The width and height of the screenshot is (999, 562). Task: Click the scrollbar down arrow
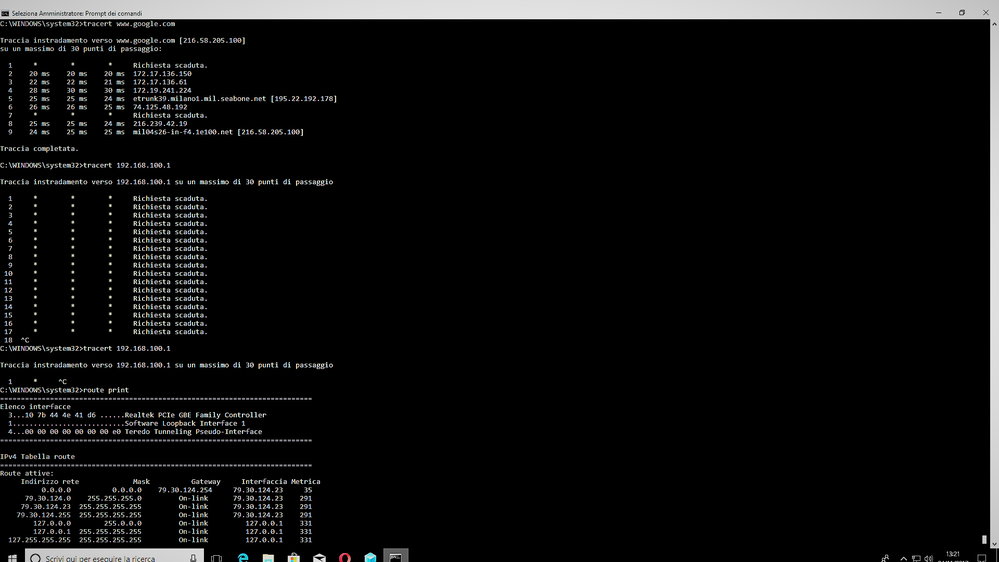click(x=994, y=545)
